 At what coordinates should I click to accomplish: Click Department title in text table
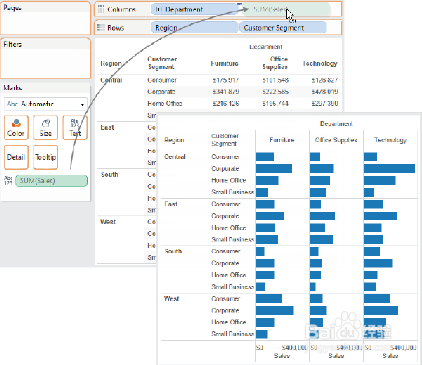[266, 47]
